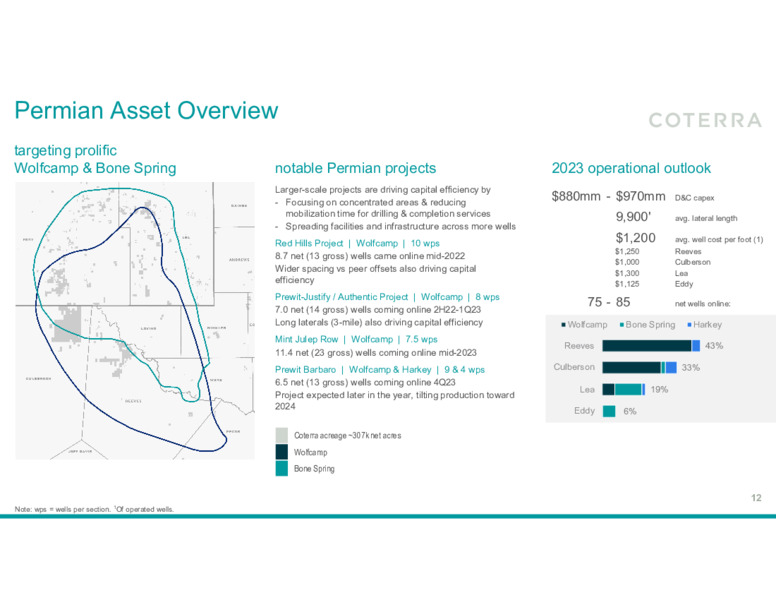
Task: Click the Wolfcamp chart legend entry
Action: [584, 325]
